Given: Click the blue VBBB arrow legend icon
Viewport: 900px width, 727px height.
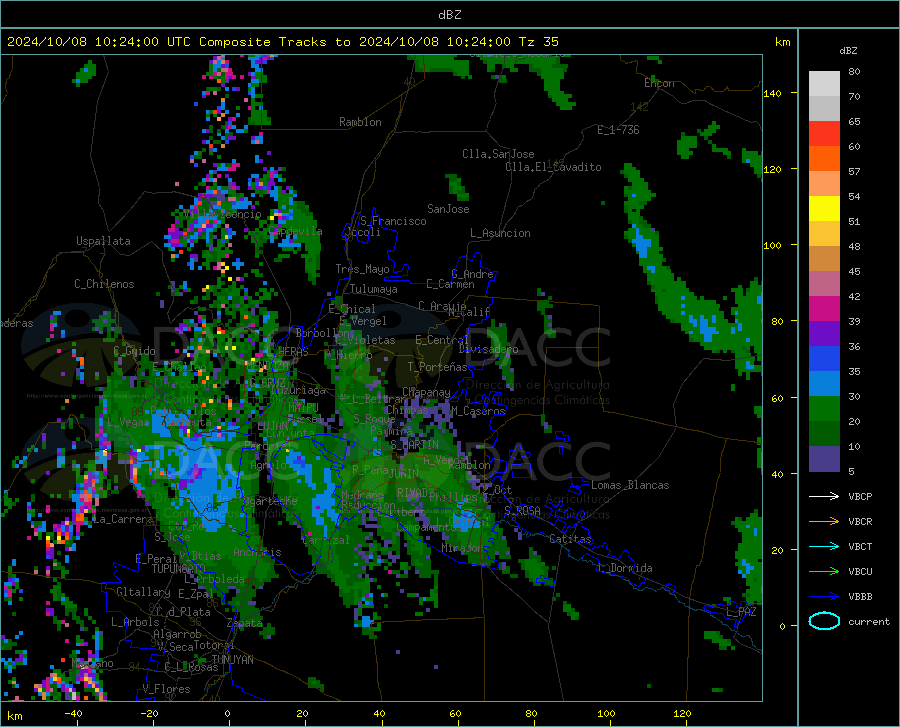Looking at the screenshot, I should tap(824, 596).
